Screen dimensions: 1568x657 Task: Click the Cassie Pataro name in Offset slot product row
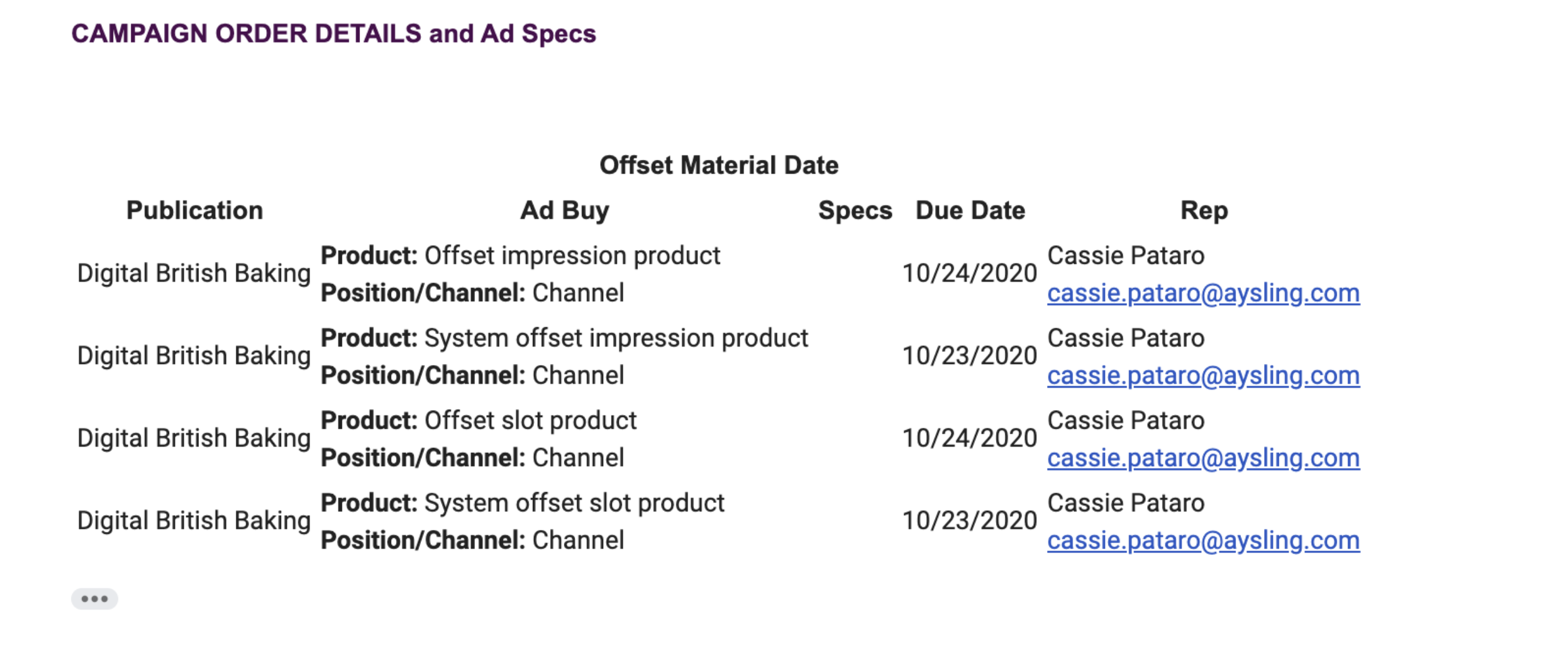[x=1125, y=421]
